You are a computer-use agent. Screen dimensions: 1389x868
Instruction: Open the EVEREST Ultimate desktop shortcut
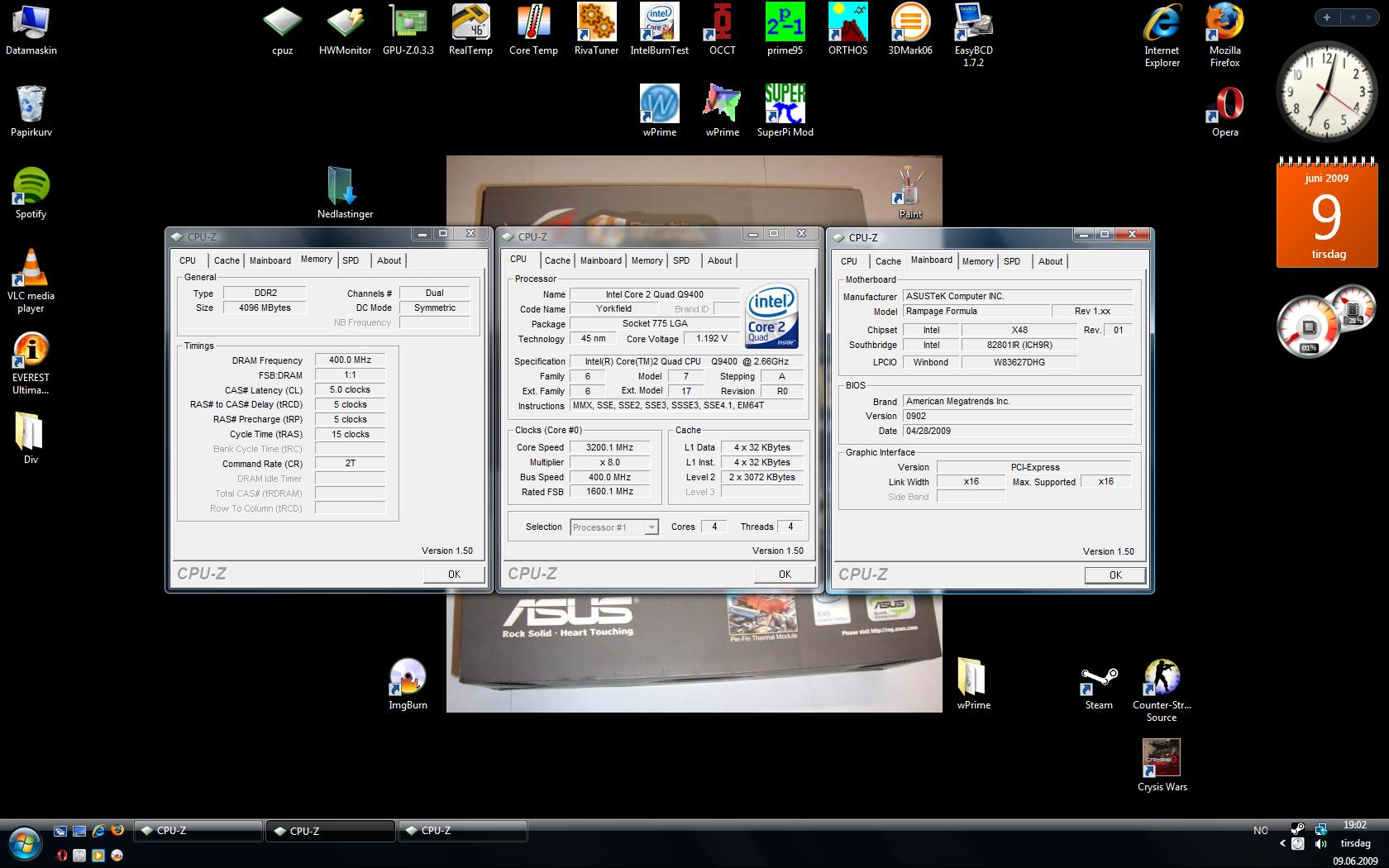tap(31, 364)
